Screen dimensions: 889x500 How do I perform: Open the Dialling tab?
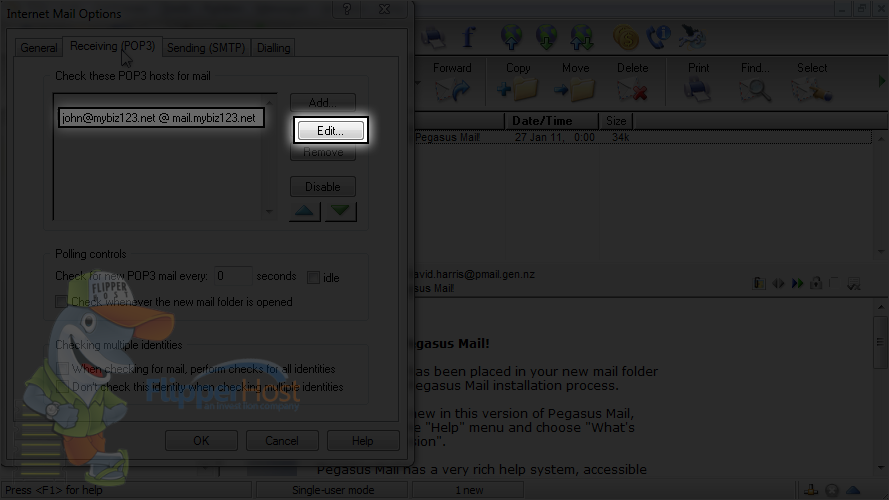click(273, 48)
